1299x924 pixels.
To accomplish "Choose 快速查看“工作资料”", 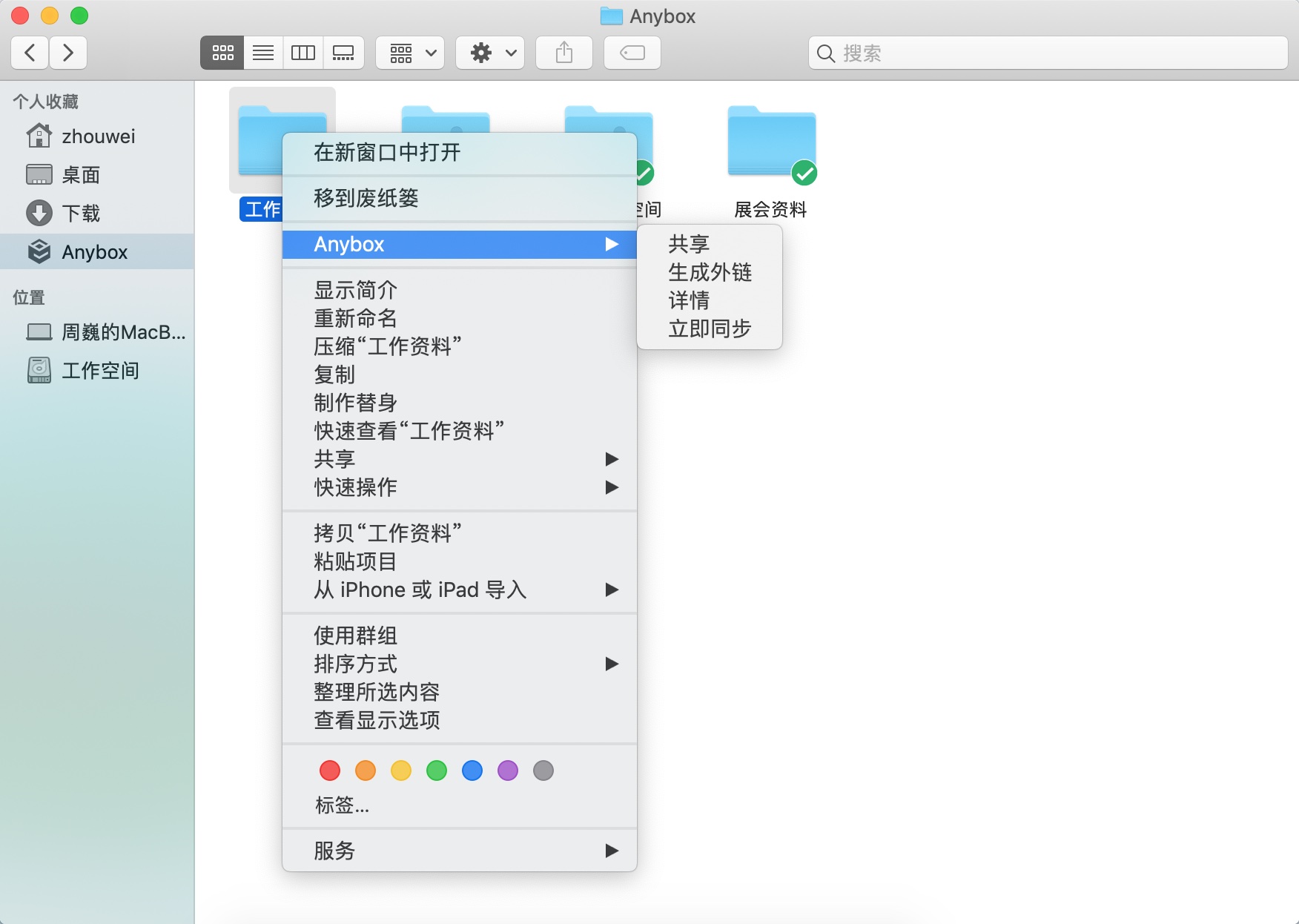I will [x=460, y=431].
